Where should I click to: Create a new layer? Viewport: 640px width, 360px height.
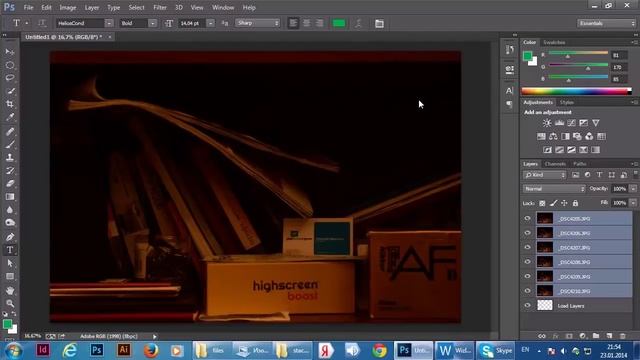(609, 336)
